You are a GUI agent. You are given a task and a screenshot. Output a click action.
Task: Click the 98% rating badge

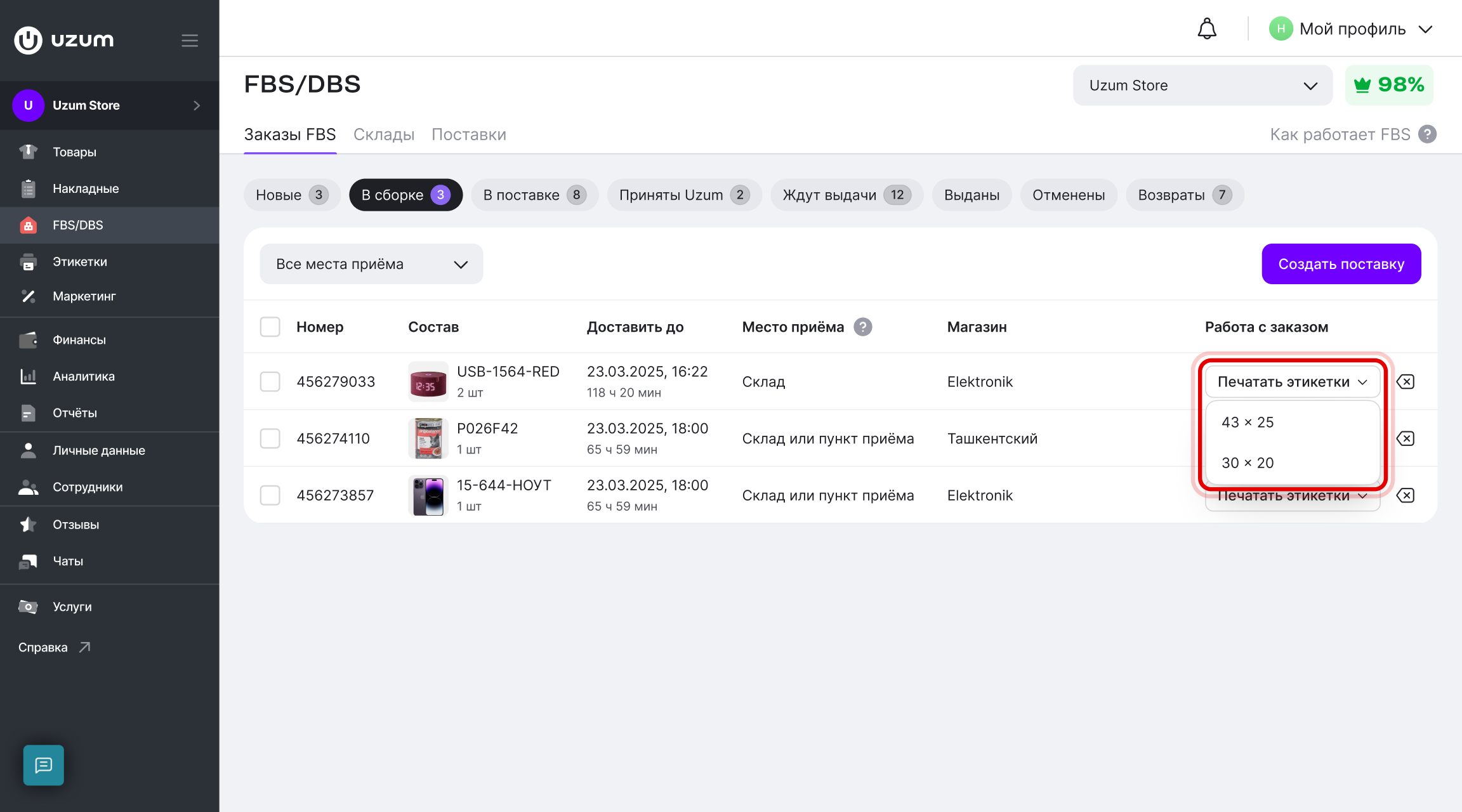pos(1389,86)
